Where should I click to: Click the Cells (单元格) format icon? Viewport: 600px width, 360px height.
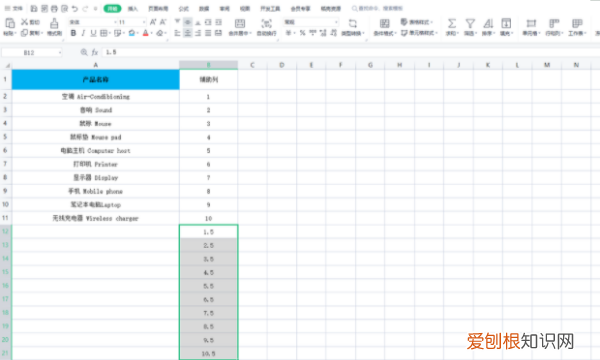531,24
